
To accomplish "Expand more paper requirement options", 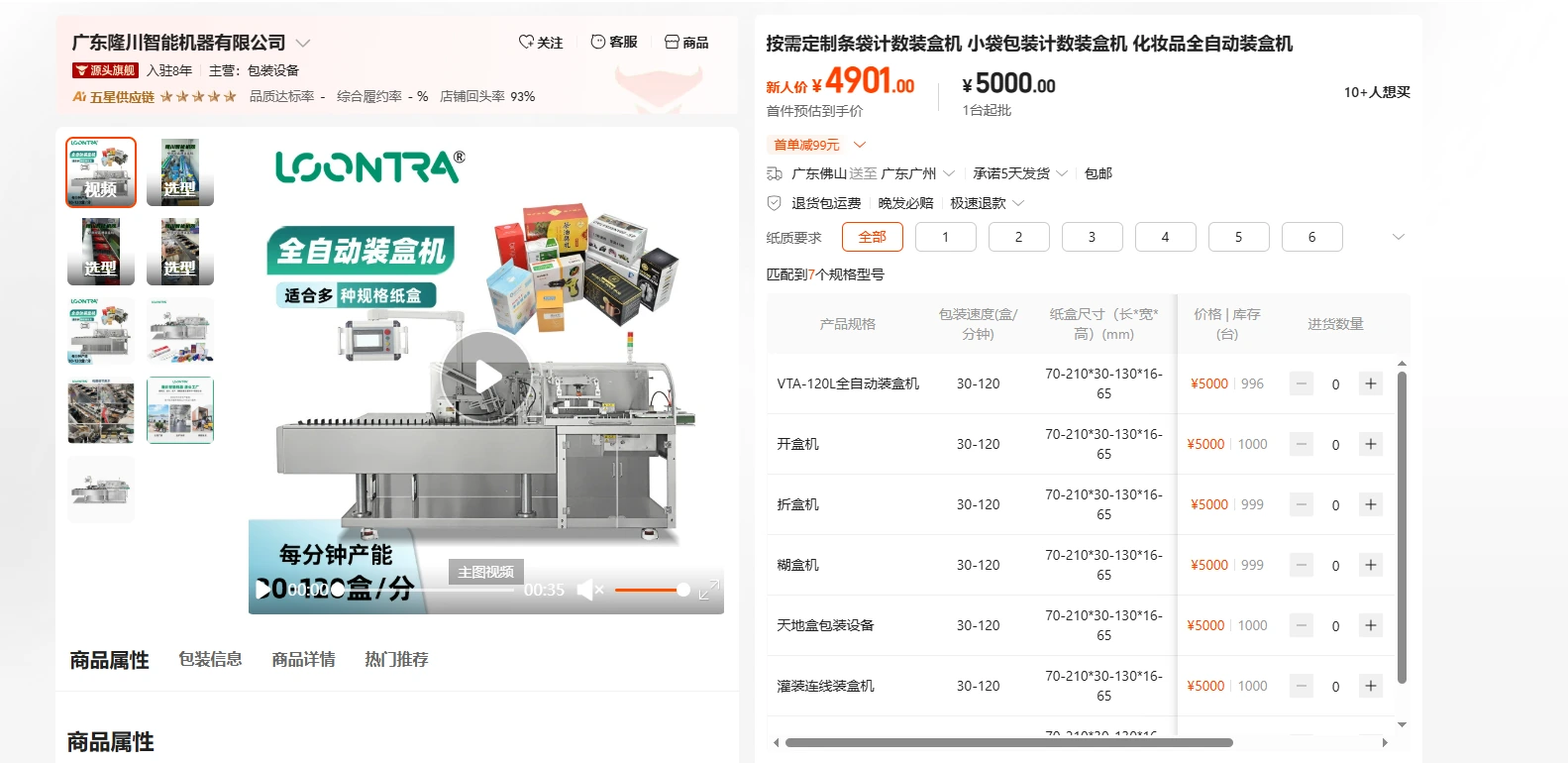I will pos(1399,237).
